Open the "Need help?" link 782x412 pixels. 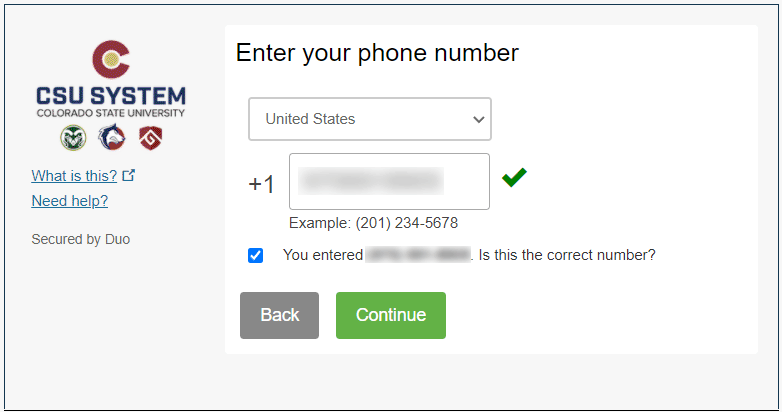coord(70,201)
